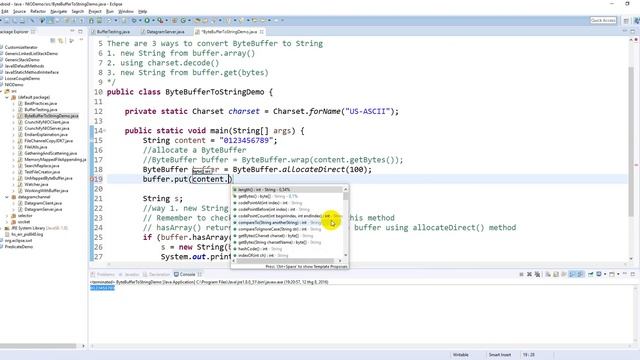Switch to the BufferTesting.java editor tab
640x360 pixels.
pos(113,31)
